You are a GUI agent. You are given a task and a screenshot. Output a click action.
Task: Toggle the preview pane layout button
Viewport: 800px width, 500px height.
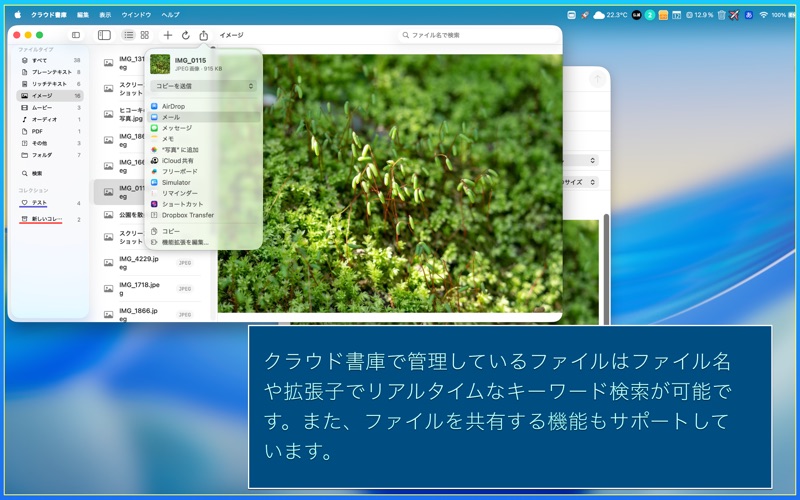pos(104,35)
